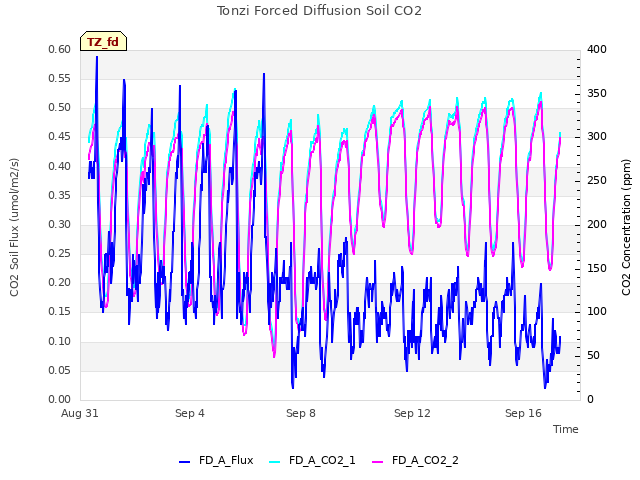640x480 pixels.
Task: Click the Sep 12 x-axis label
Action: click(412, 413)
